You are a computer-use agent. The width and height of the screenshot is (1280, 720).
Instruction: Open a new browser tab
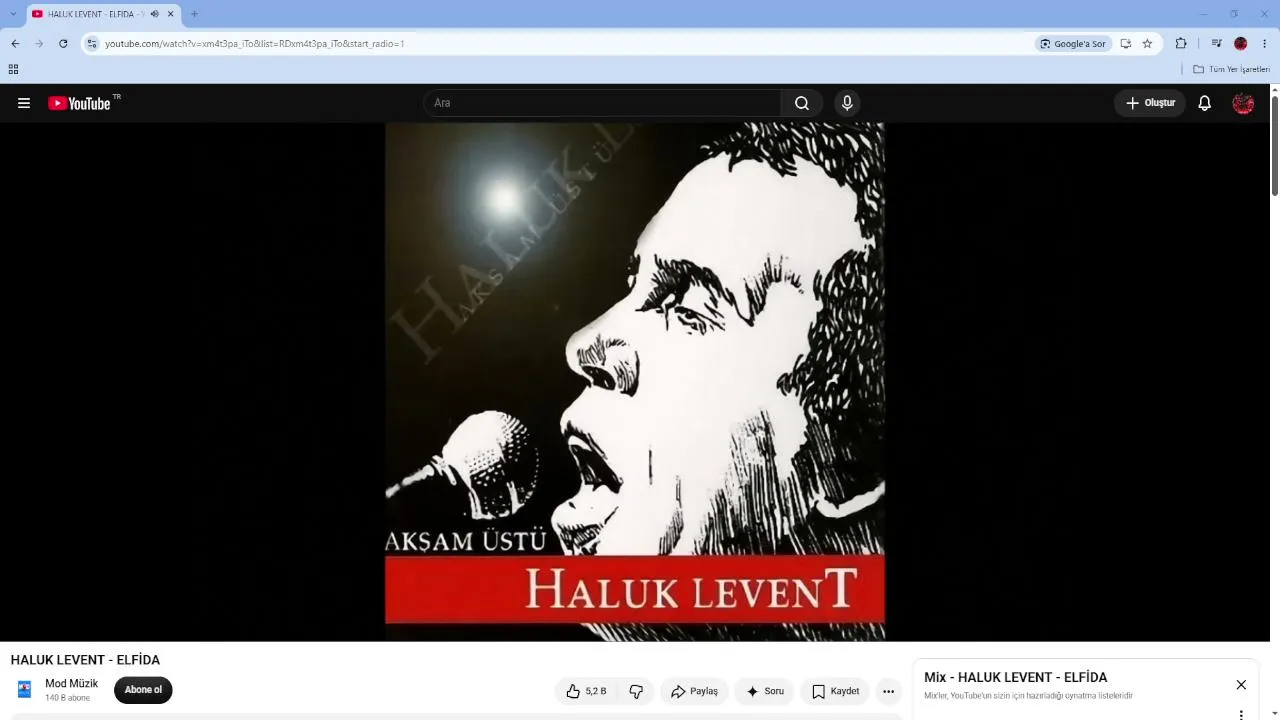[x=194, y=14]
